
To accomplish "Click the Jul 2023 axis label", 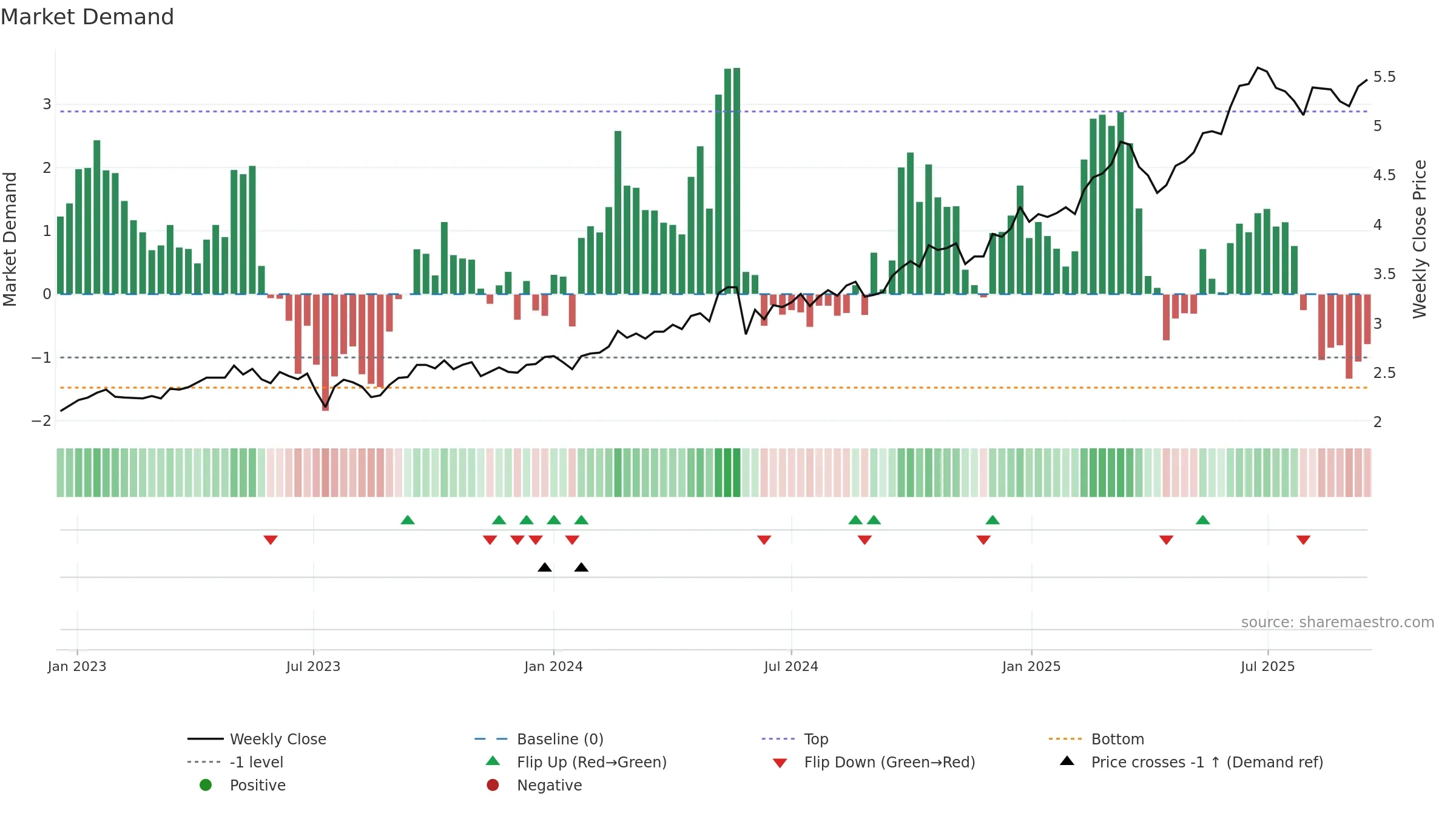I will coord(313,666).
